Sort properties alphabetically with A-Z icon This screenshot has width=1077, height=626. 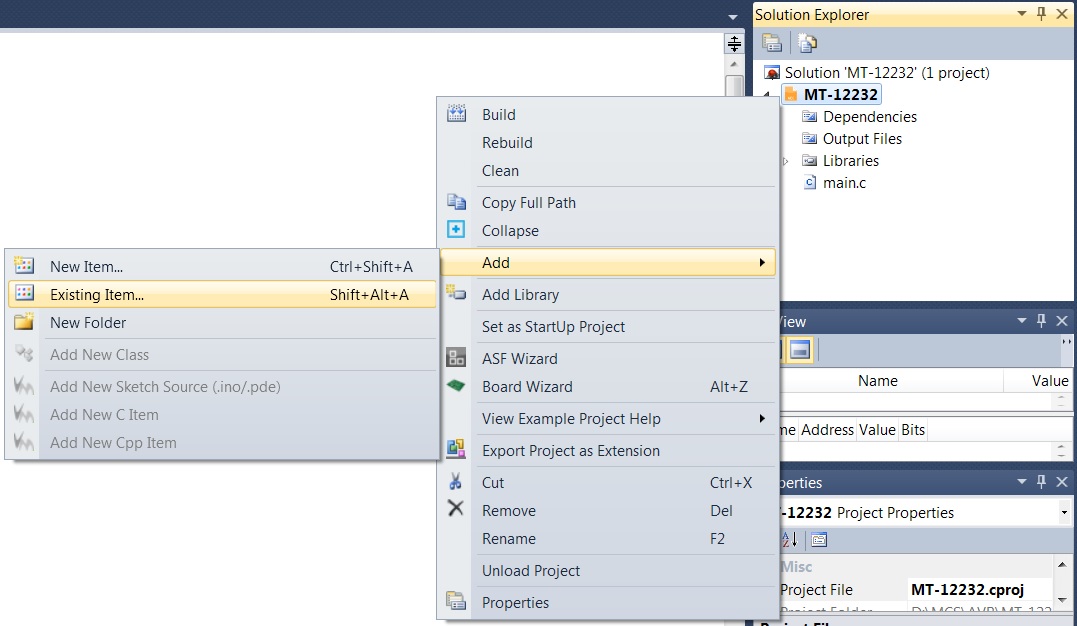pyautogui.click(x=789, y=540)
